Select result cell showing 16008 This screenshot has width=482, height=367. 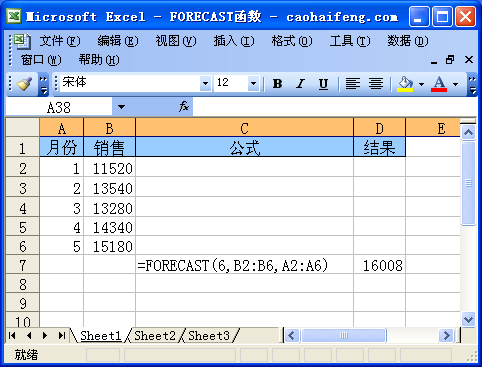coord(380,265)
